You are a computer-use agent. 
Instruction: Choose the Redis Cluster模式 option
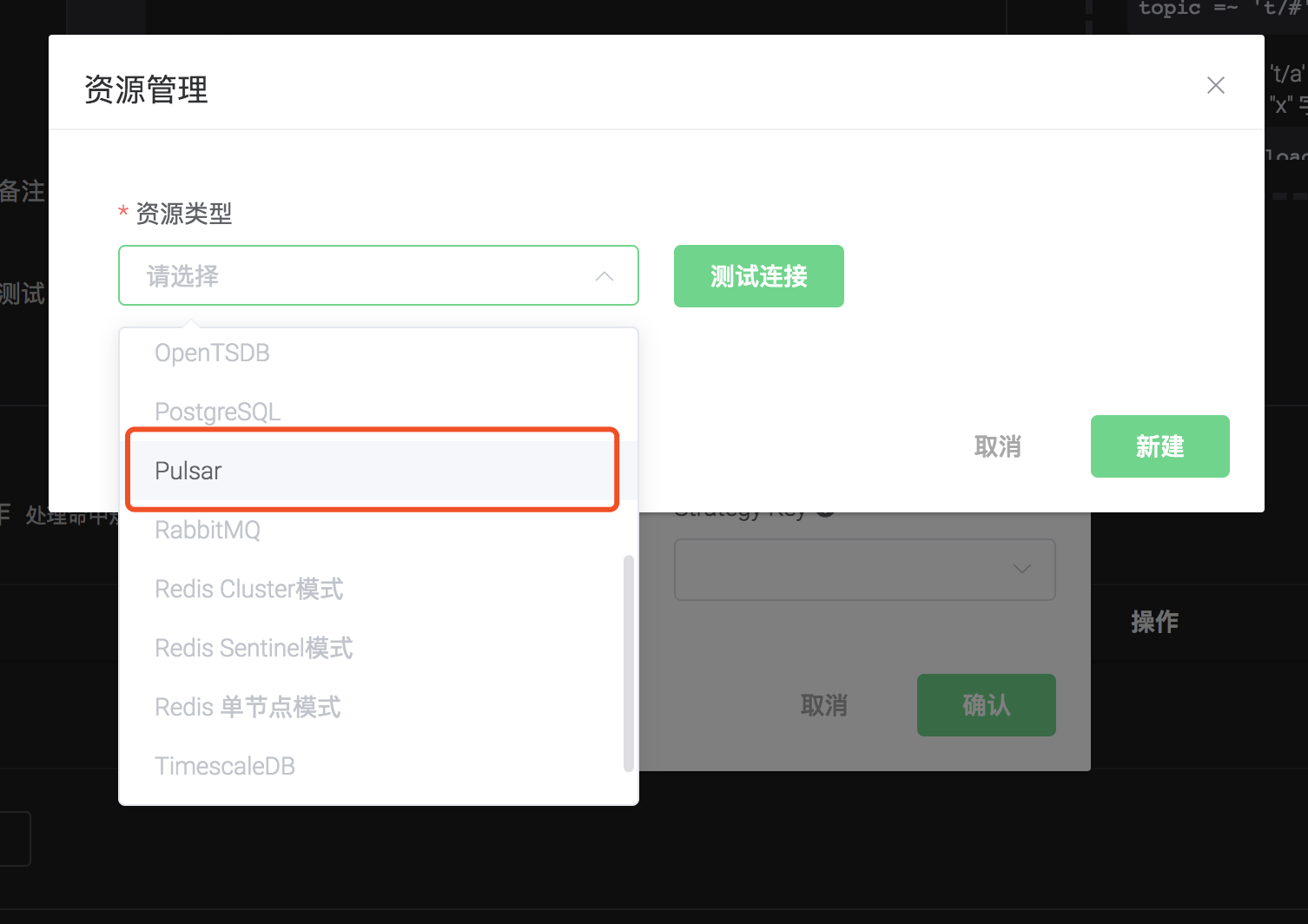(x=248, y=589)
